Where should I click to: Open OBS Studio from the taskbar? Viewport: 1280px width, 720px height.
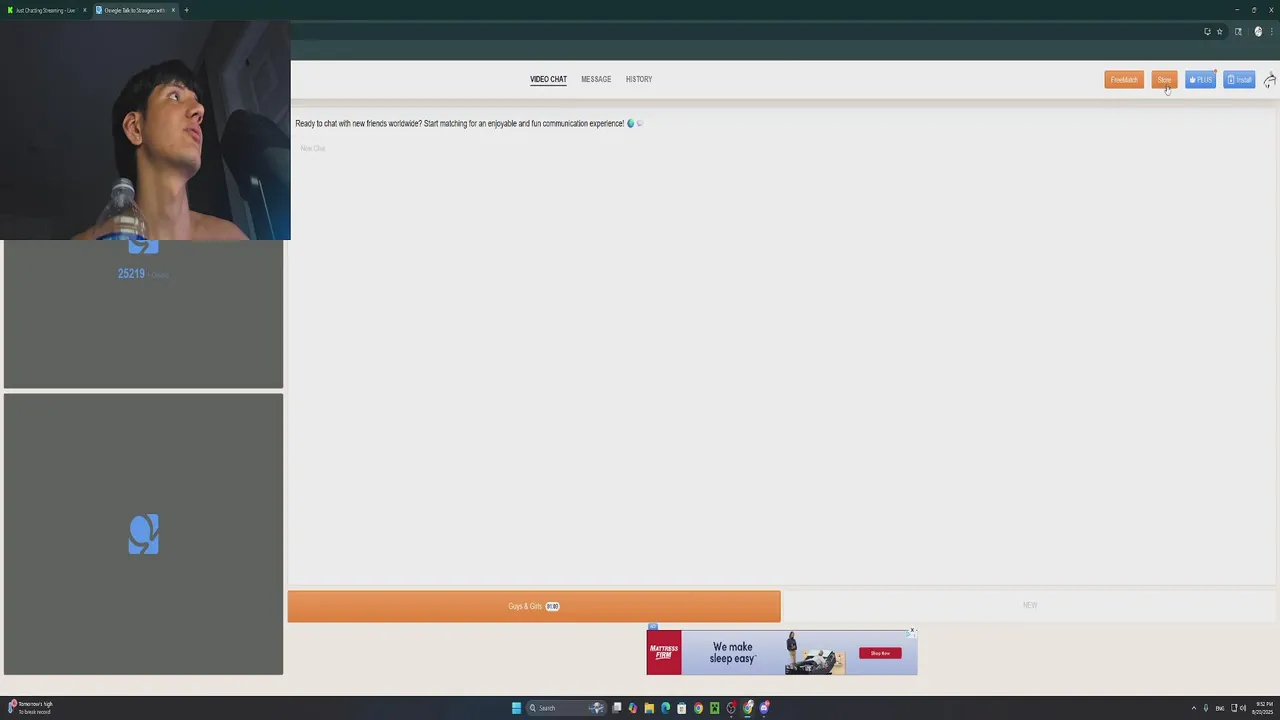pyautogui.click(x=731, y=708)
